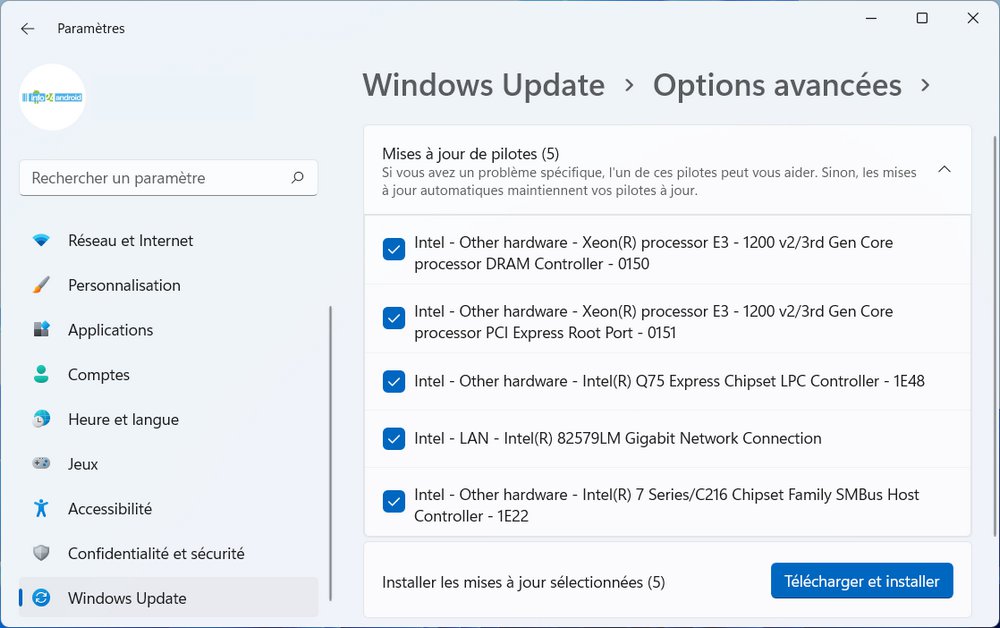Click the Installer les mises à jour sélectionnées (5) text

(x=524, y=582)
